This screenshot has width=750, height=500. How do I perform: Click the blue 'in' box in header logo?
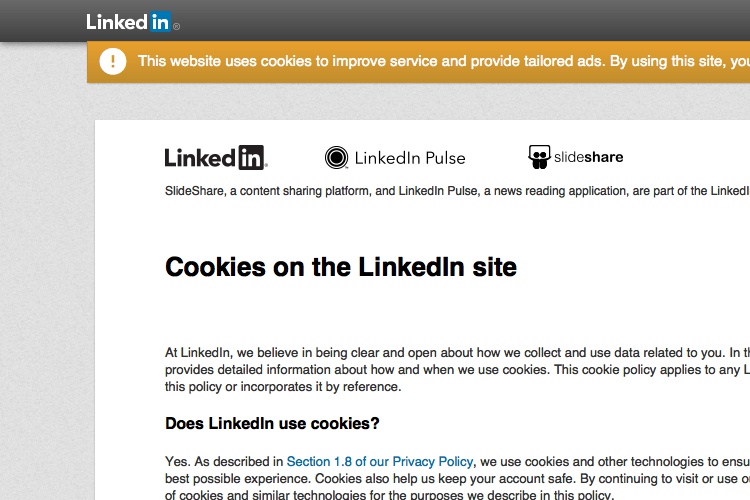click(160, 22)
